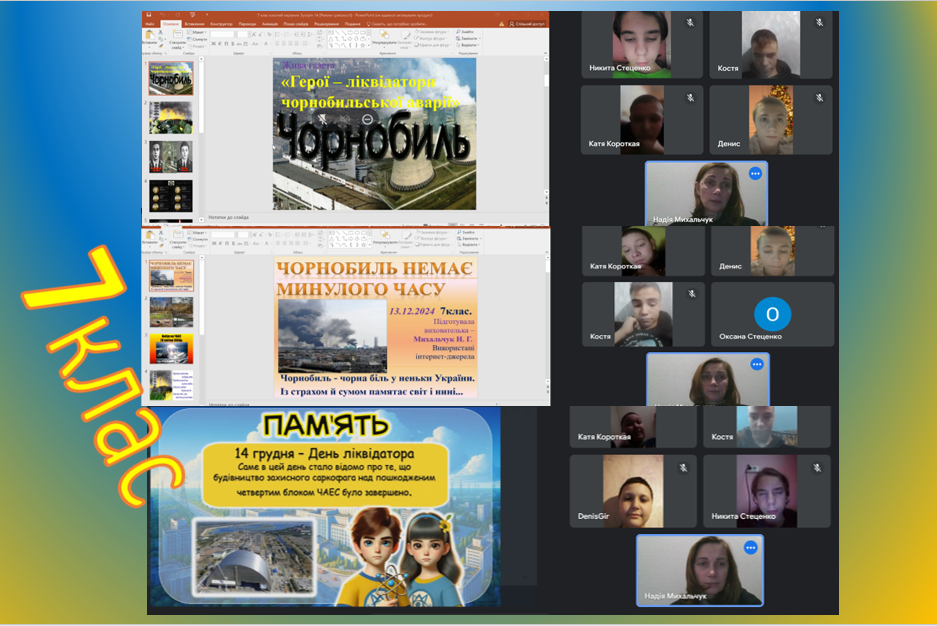The width and height of the screenshot is (937, 626).
Task: Open Замінити dropdown in upper PowerPoint
Action: pyautogui.click(x=468, y=38)
